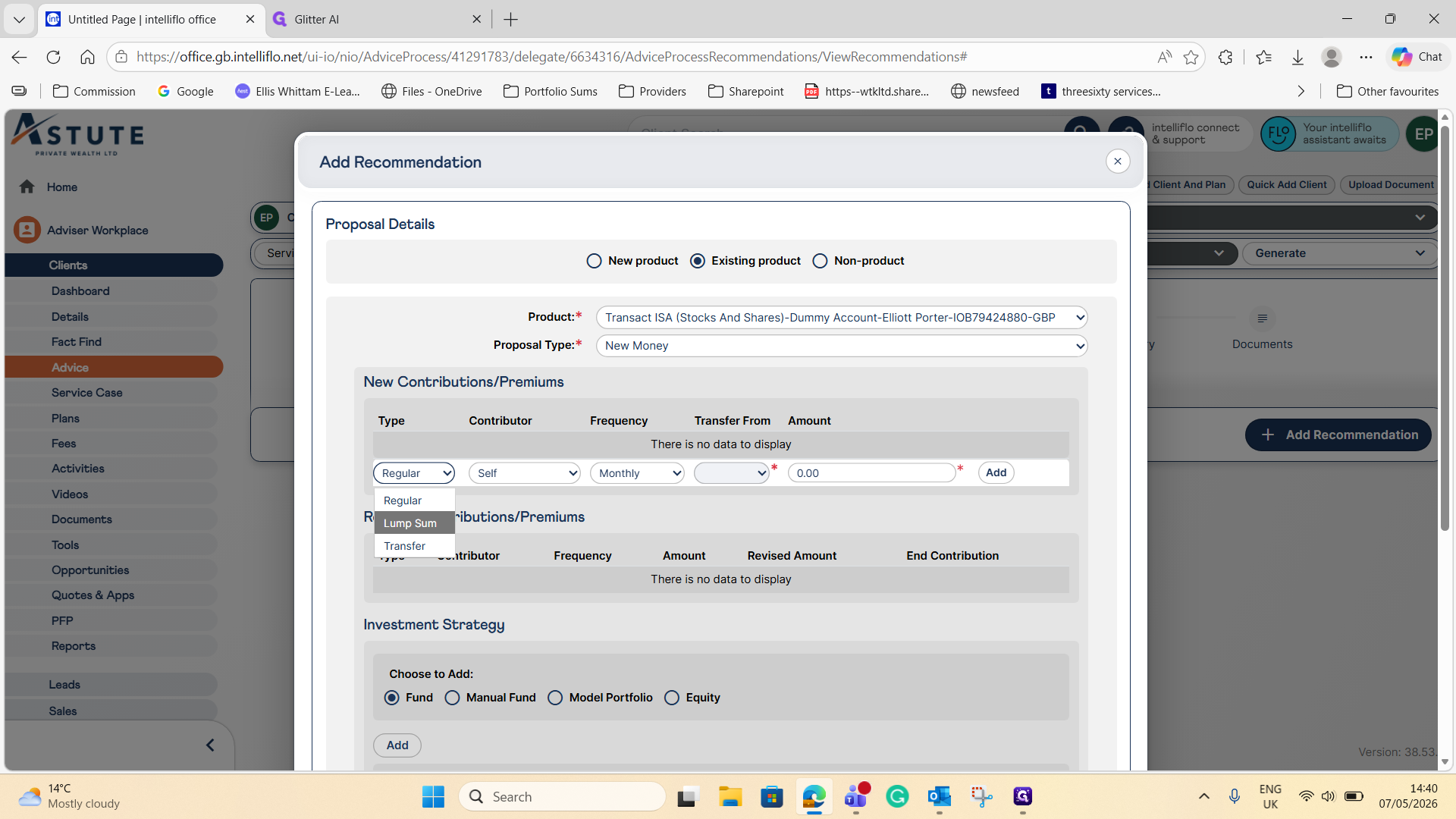Click Add next to the Amount field

(x=996, y=472)
